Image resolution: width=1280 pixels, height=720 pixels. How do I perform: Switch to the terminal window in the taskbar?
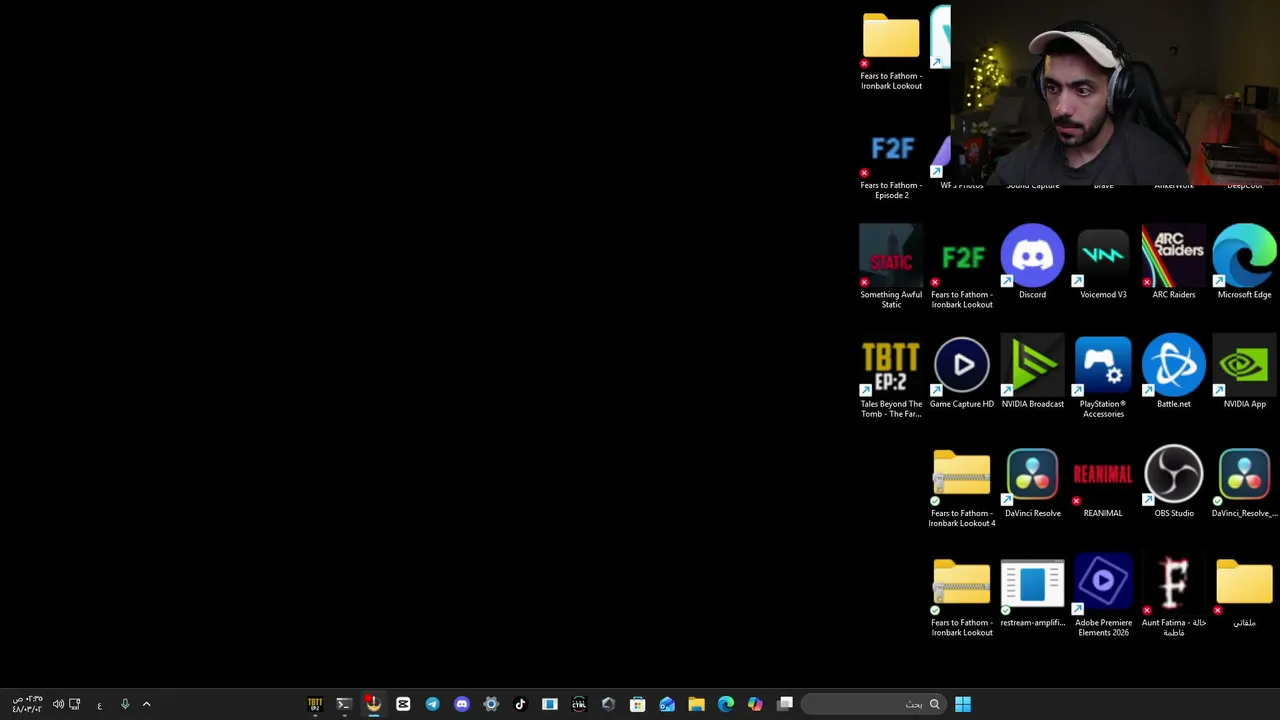344,704
